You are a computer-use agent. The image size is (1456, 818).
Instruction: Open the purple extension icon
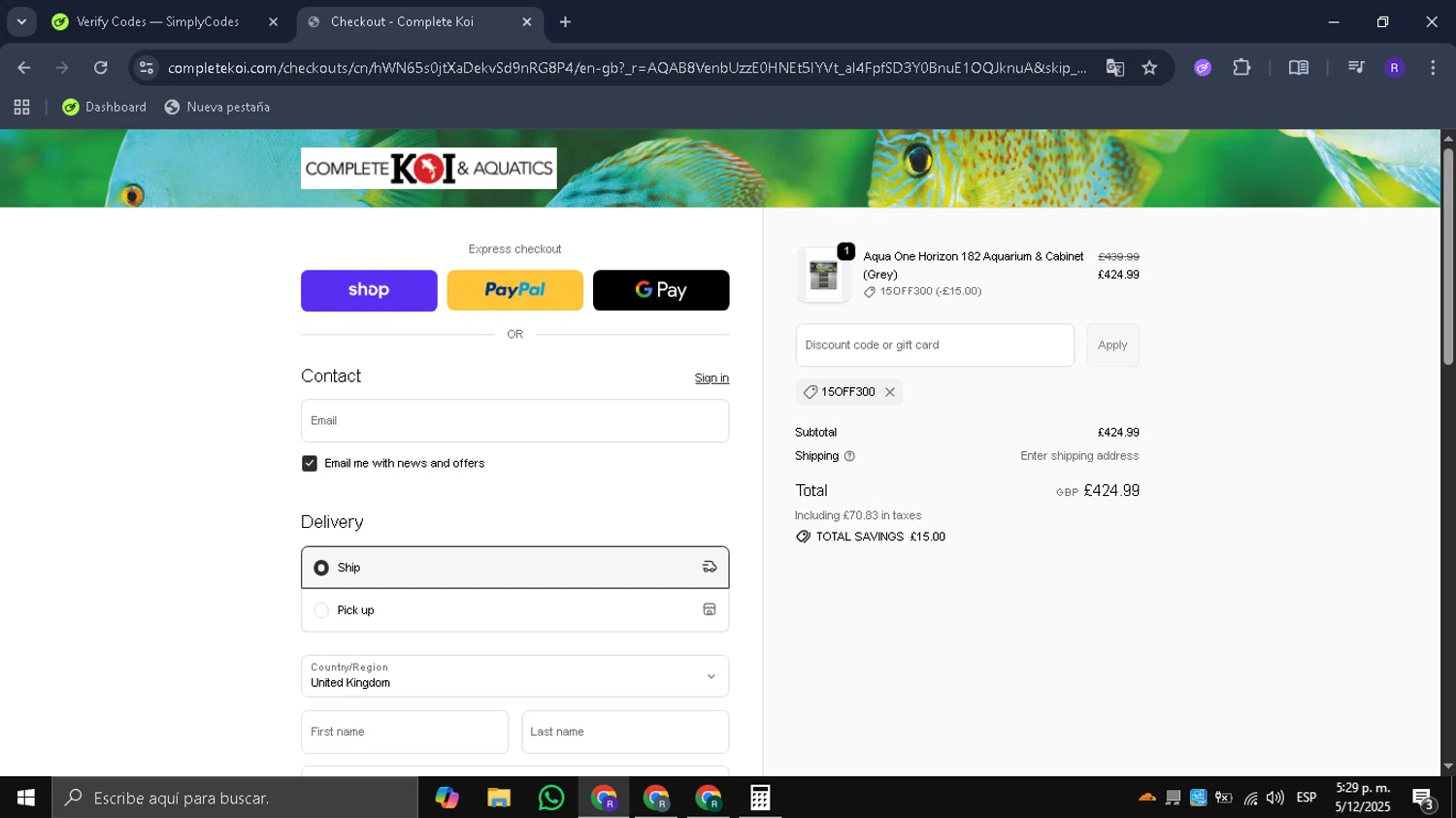[1203, 68]
